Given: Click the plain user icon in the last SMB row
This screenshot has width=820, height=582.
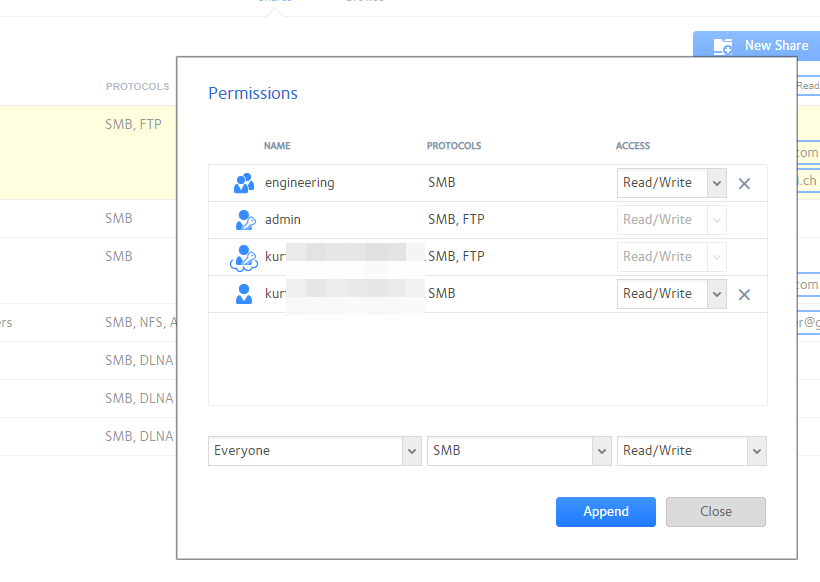Looking at the screenshot, I should (x=244, y=294).
